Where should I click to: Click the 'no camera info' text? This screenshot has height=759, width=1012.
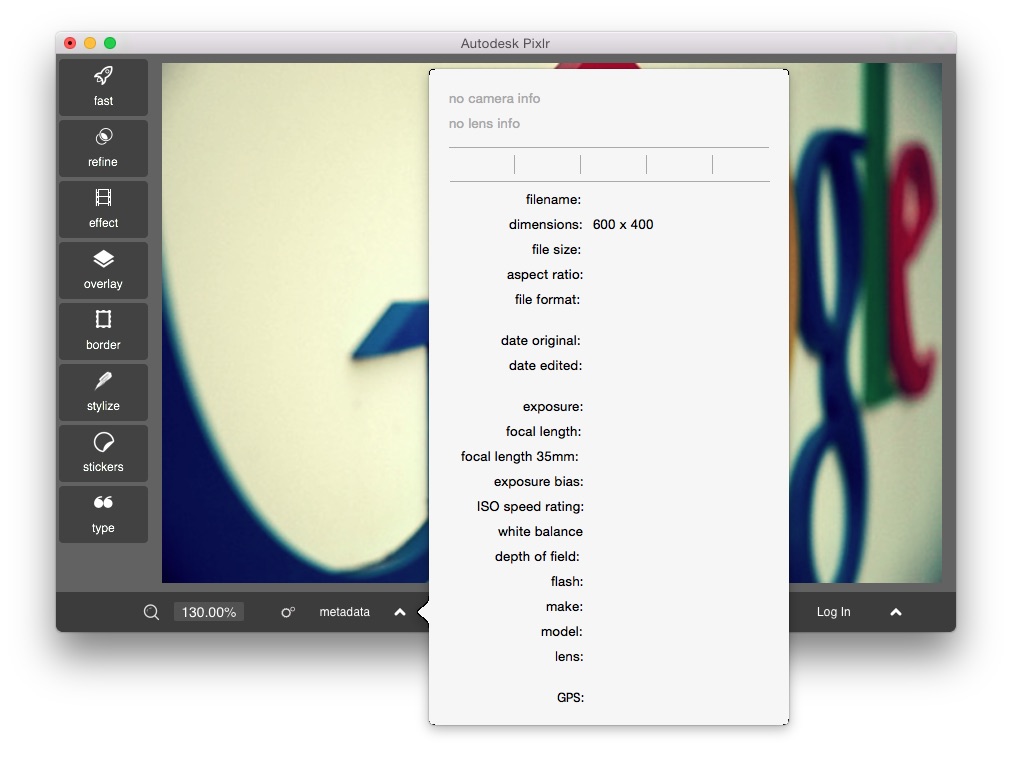494,99
